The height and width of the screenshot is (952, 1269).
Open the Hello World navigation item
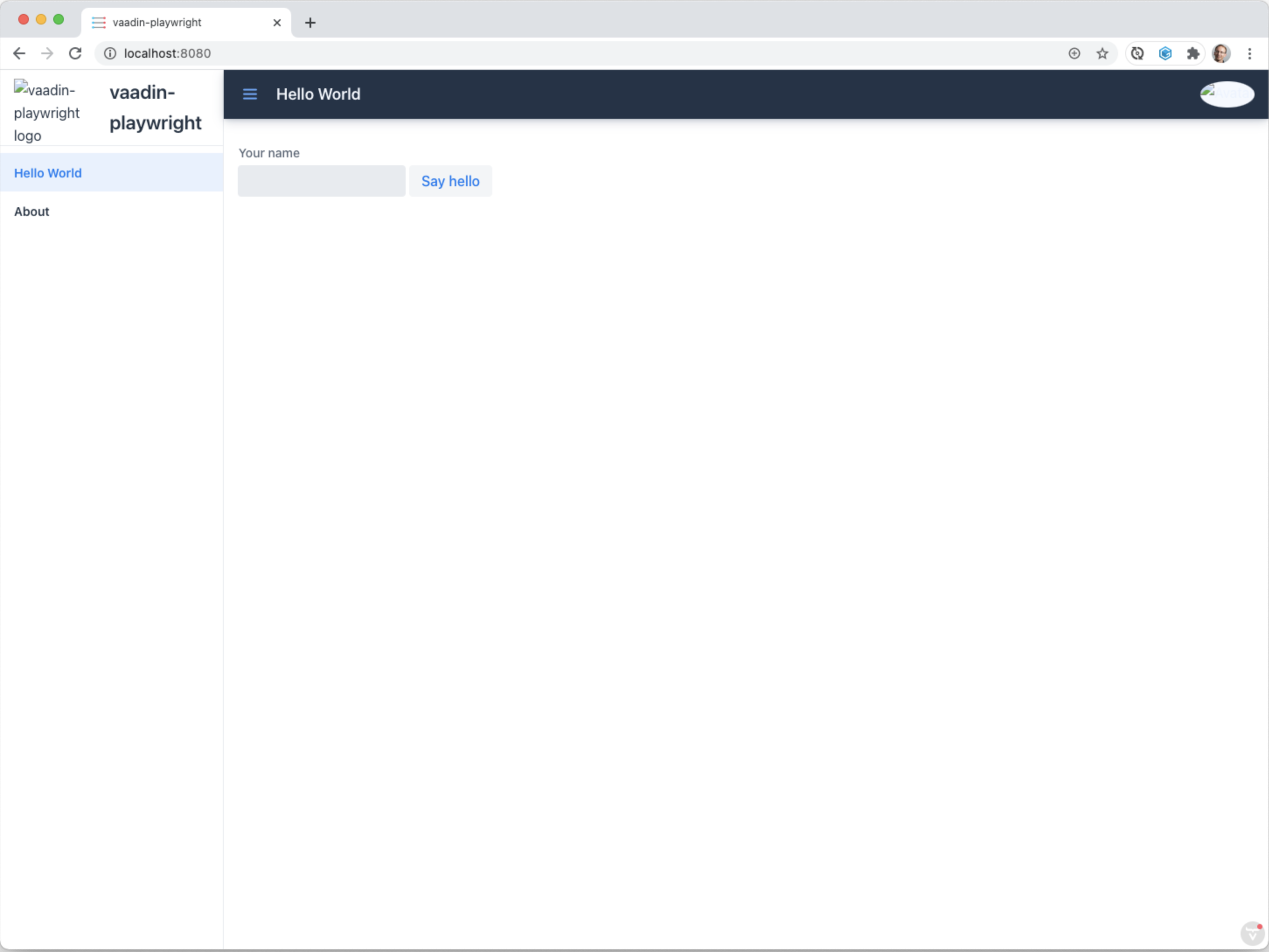click(x=48, y=173)
